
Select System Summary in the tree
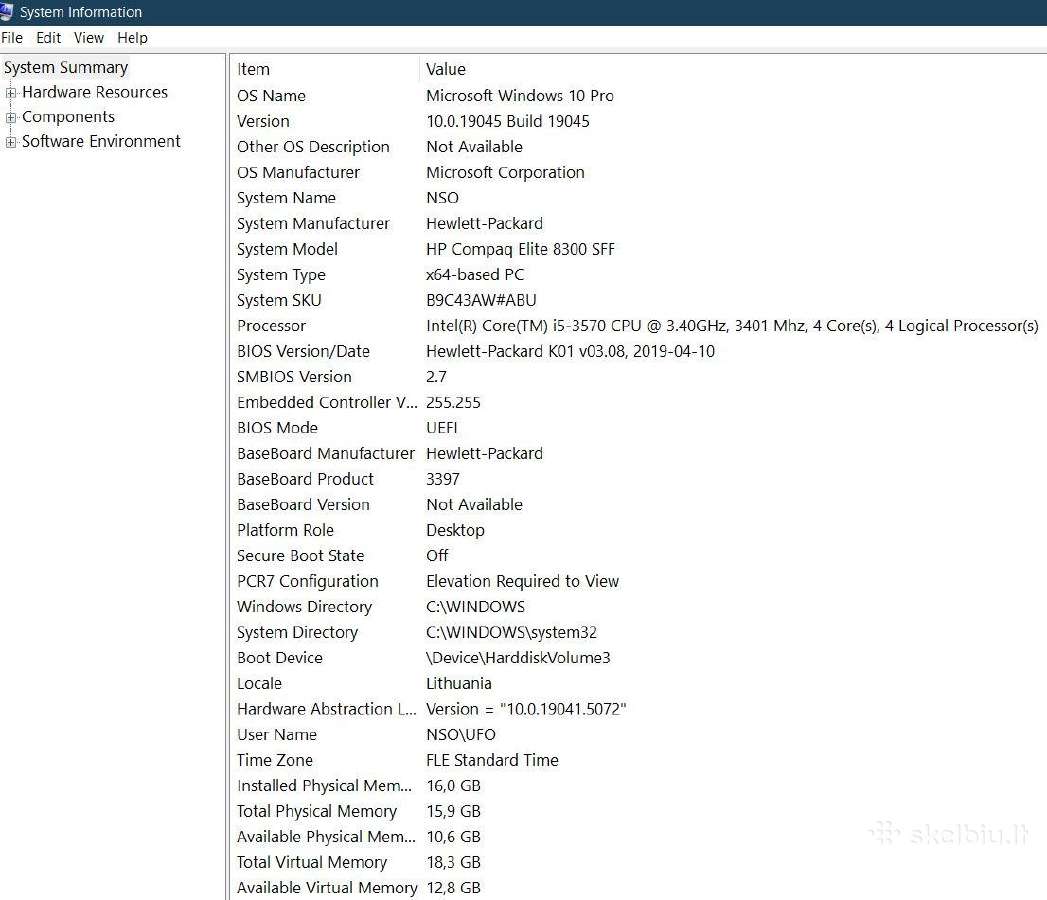(x=65, y=67)
